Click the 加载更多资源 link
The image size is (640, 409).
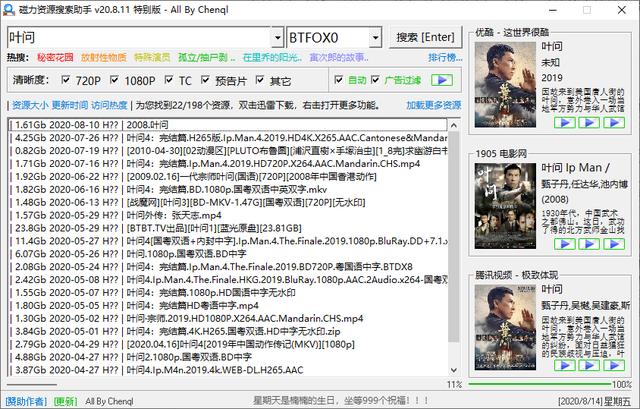[434, 105]
